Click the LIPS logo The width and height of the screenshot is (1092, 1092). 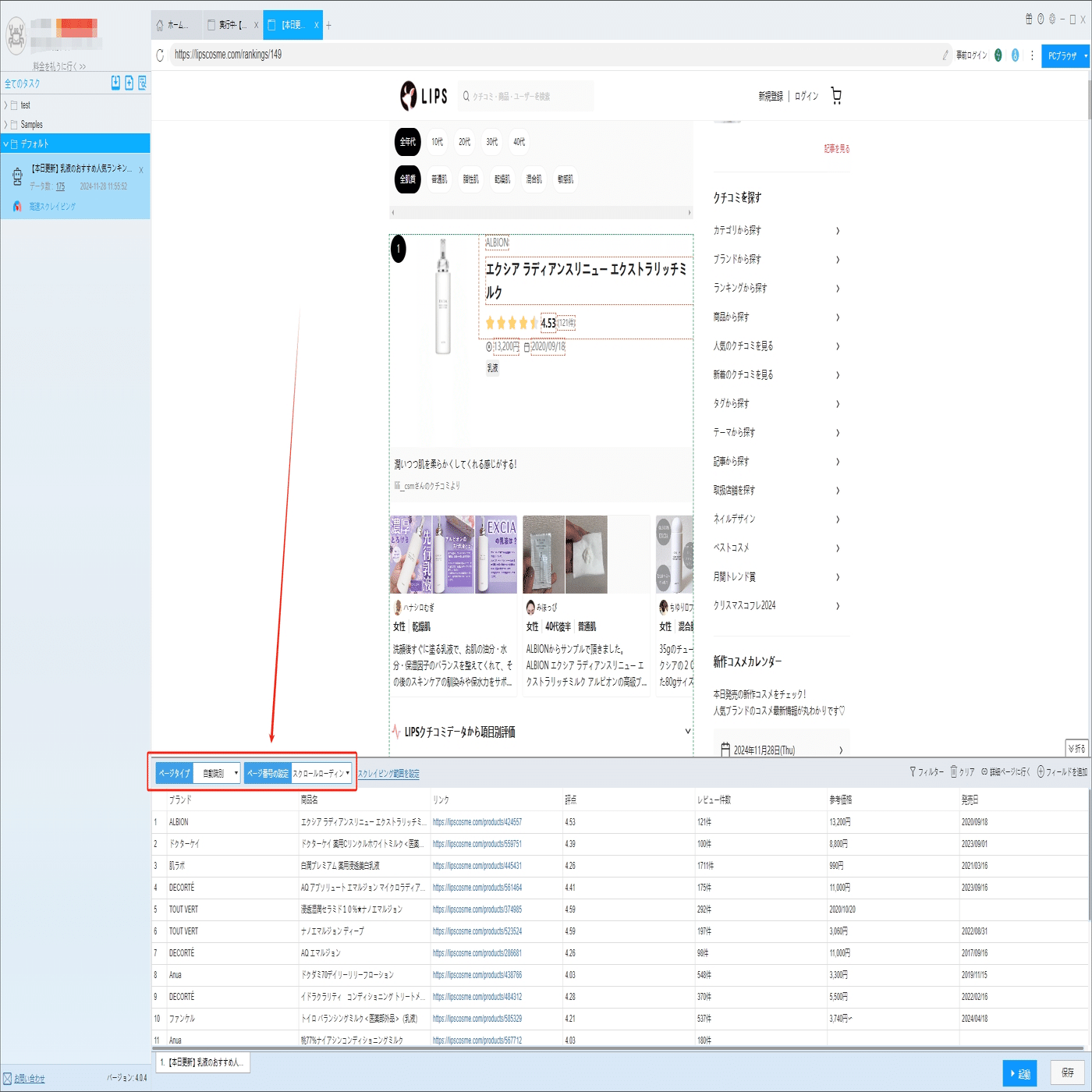point(424,96)
